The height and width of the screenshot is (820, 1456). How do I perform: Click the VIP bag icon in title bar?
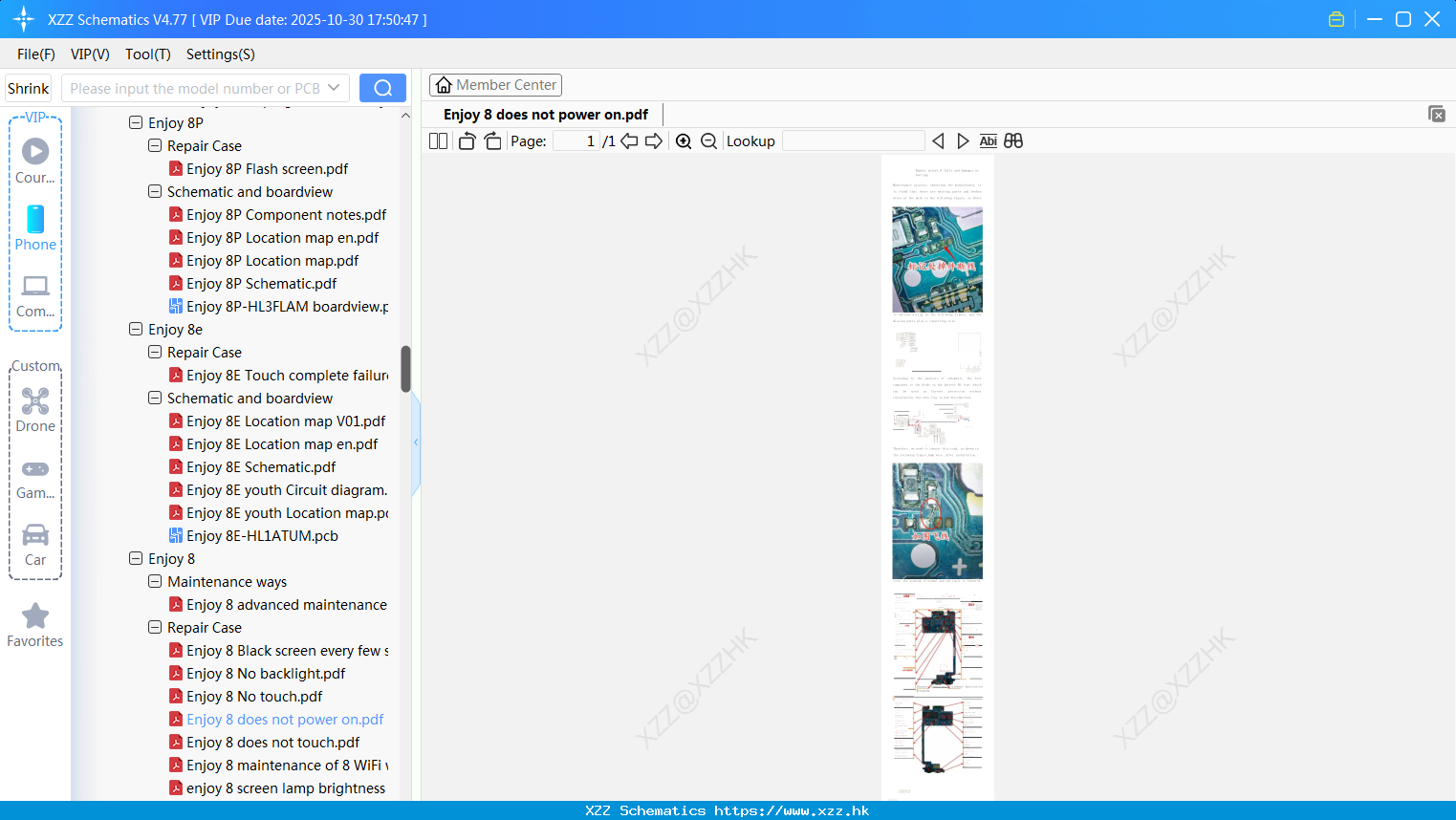tap(1336, 19)
